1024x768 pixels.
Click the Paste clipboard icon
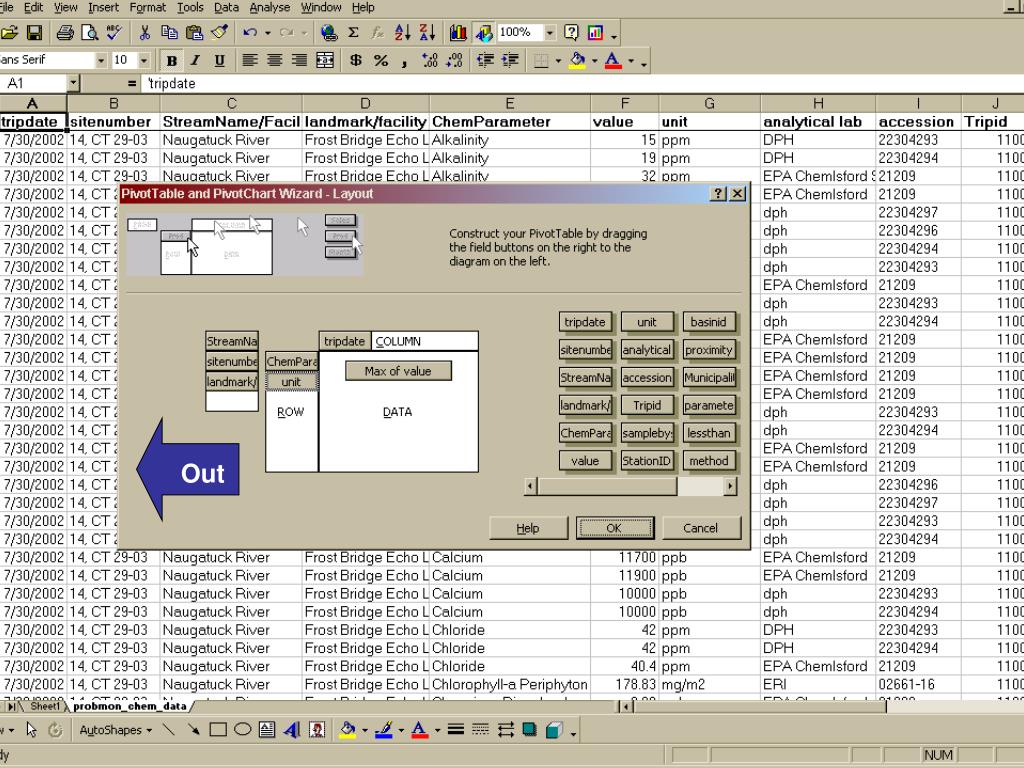[194, 33]
